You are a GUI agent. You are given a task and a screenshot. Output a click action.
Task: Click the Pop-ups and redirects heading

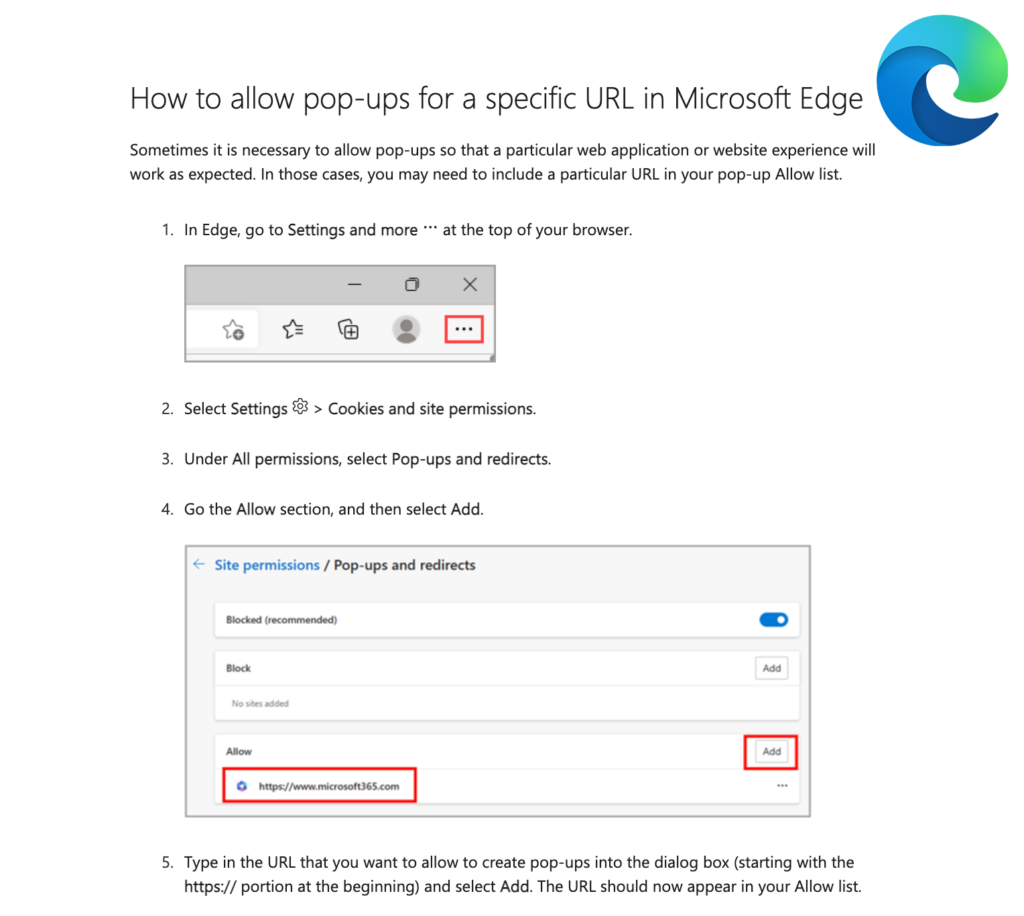click(x=404, y=565)
